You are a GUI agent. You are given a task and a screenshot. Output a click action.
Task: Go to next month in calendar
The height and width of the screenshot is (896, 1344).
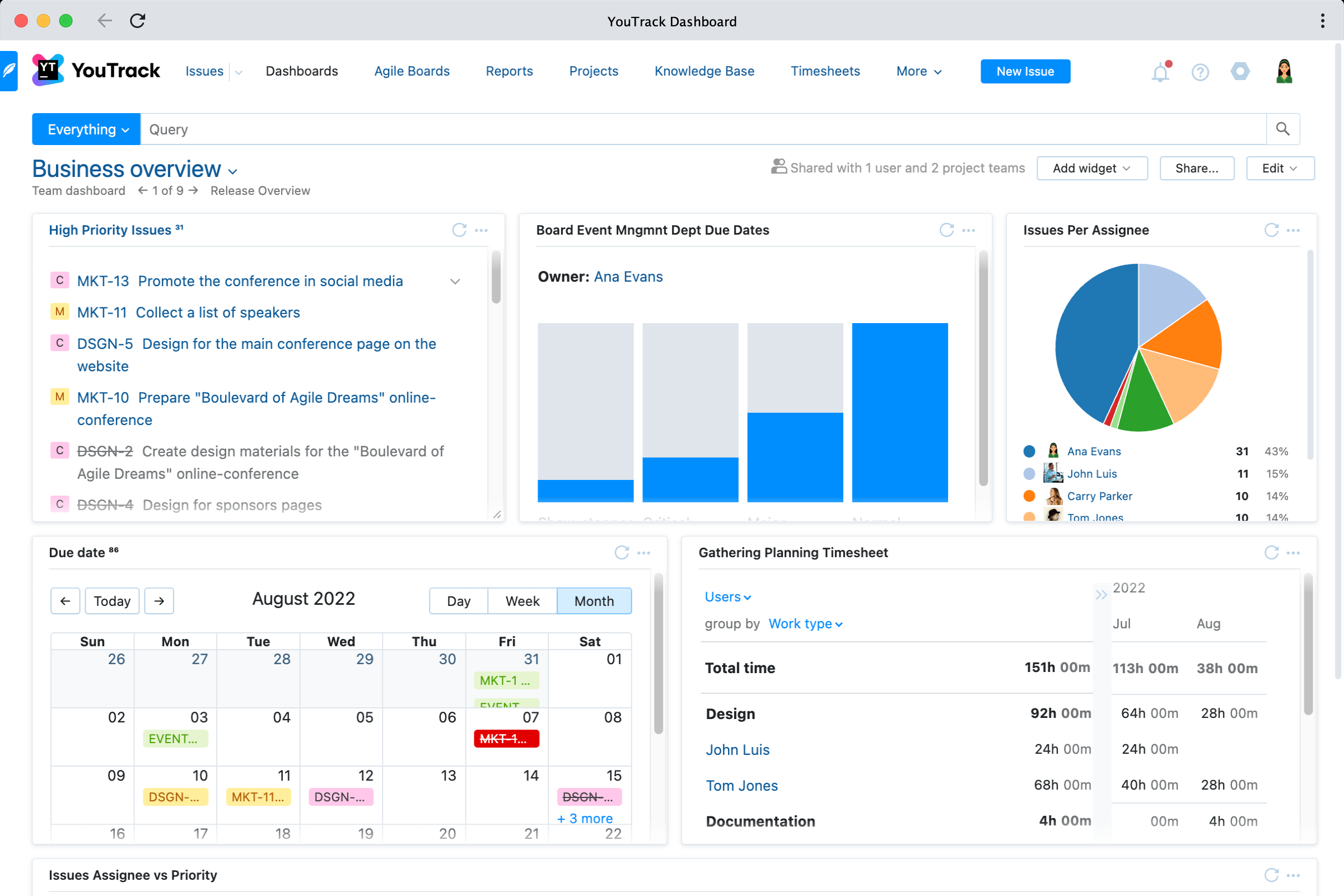[x=159, y=601]
